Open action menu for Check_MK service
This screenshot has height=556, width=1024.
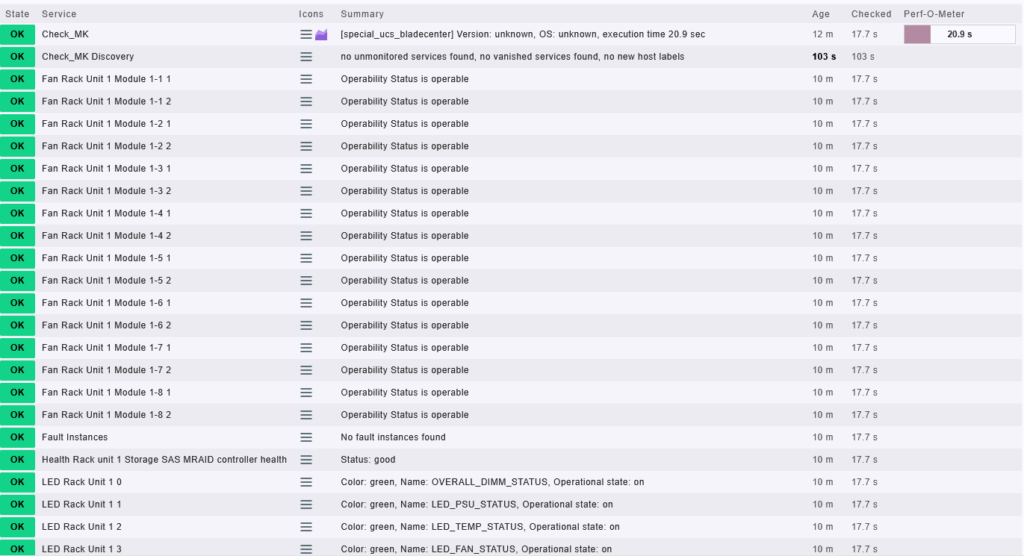[x=306, y=35]
